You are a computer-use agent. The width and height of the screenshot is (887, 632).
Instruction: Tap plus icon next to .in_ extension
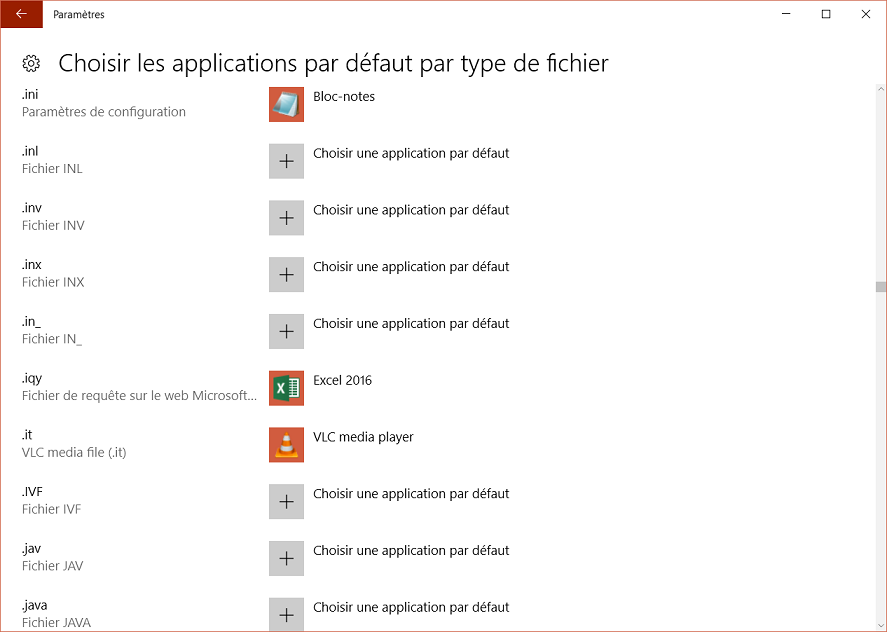tap(286, 332)
